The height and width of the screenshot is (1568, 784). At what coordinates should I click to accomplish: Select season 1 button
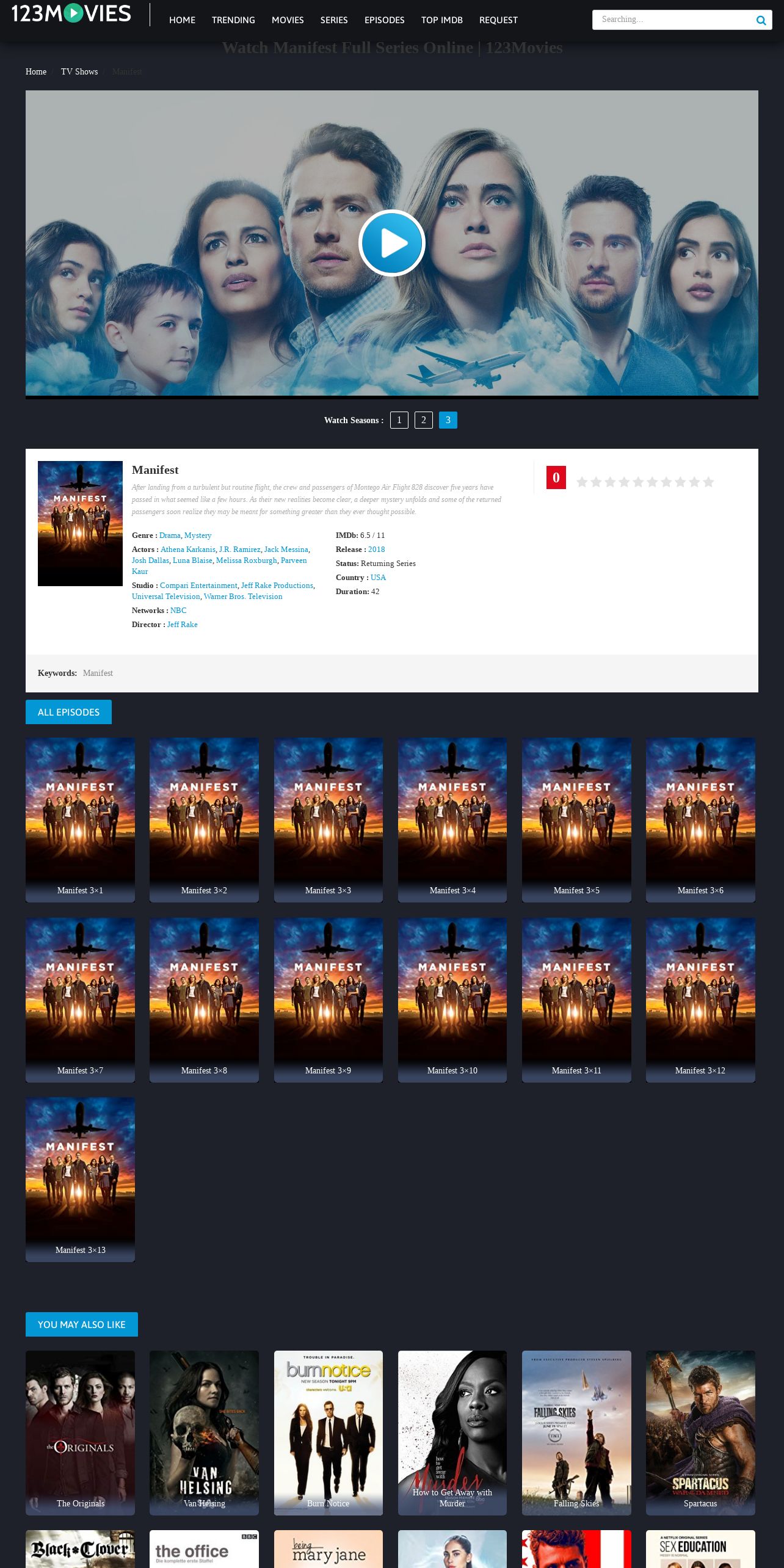tap(399, 420)
